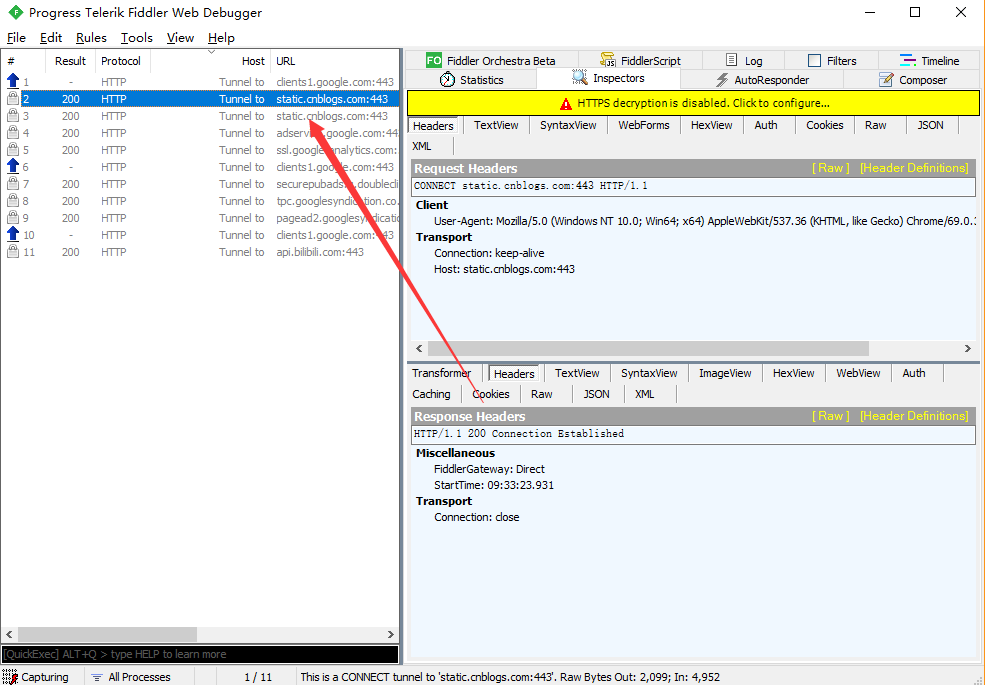The height and width of the screenshot is (685, 985).
Task: Open the Tools menu
Action: tap(136, 38)
